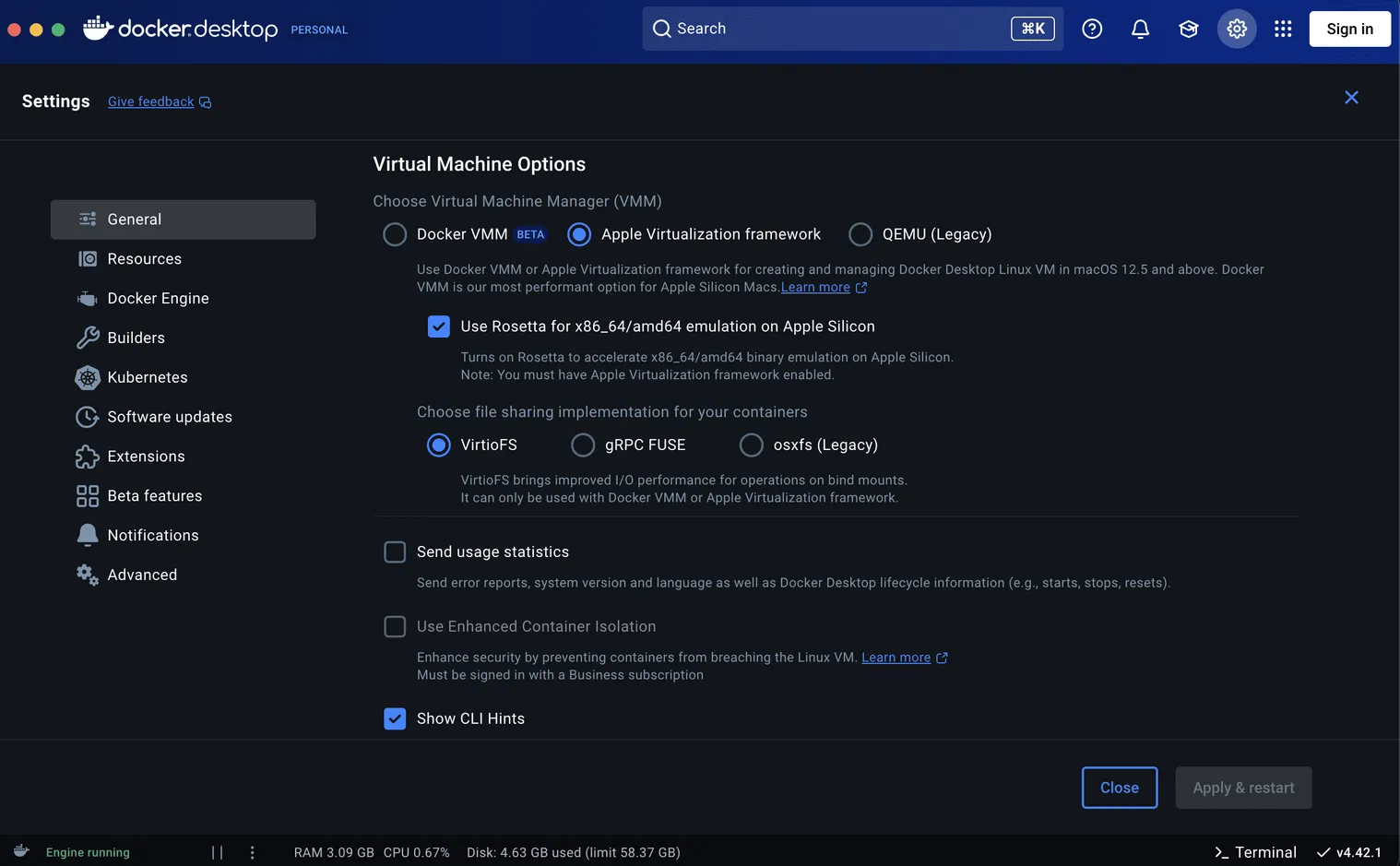Click the Virtual Machine Options heading
Screen dimensions: 1400x866
click(480, 164)
